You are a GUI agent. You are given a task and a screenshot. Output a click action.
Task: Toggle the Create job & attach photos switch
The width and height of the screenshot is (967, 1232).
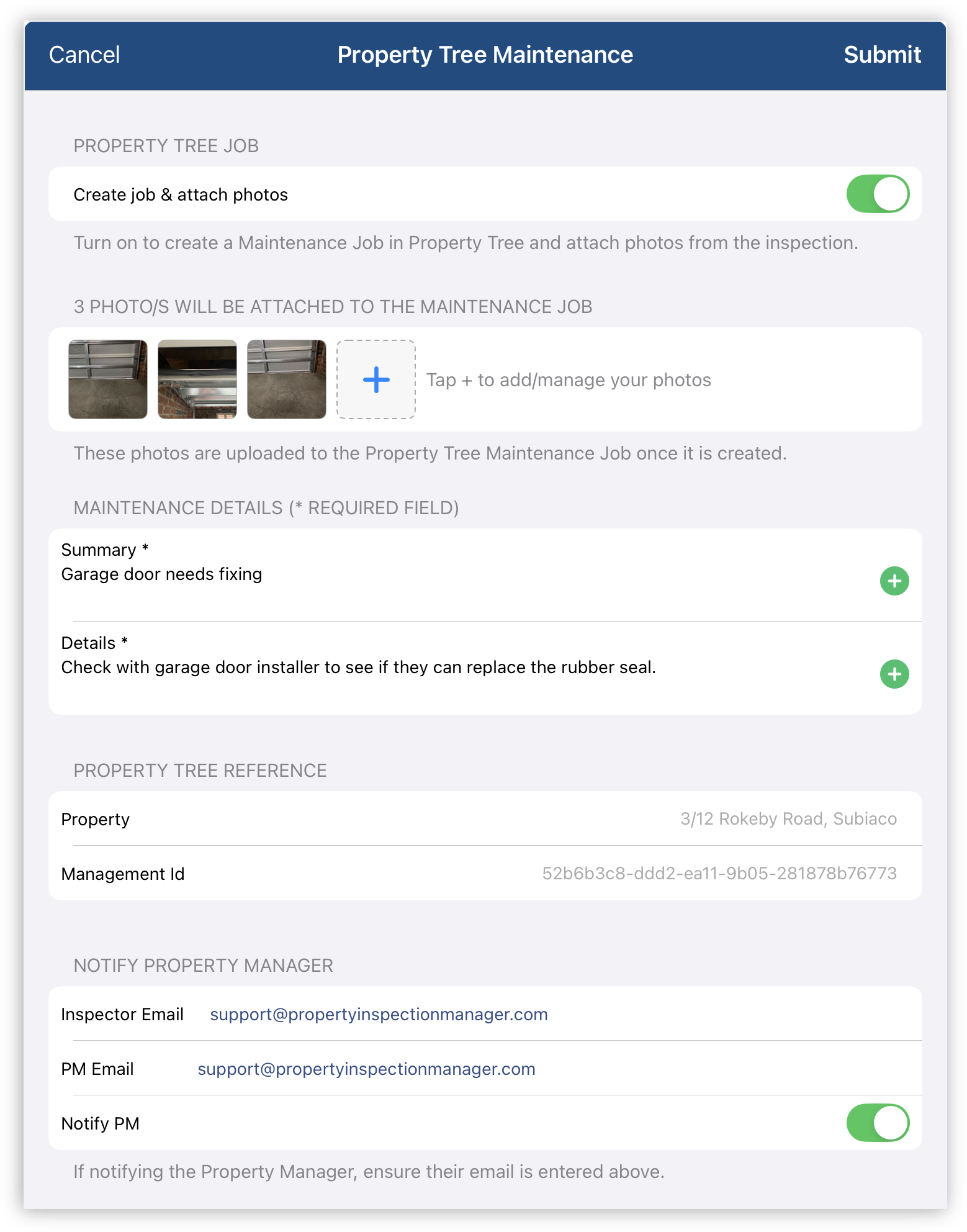[878, 194]
